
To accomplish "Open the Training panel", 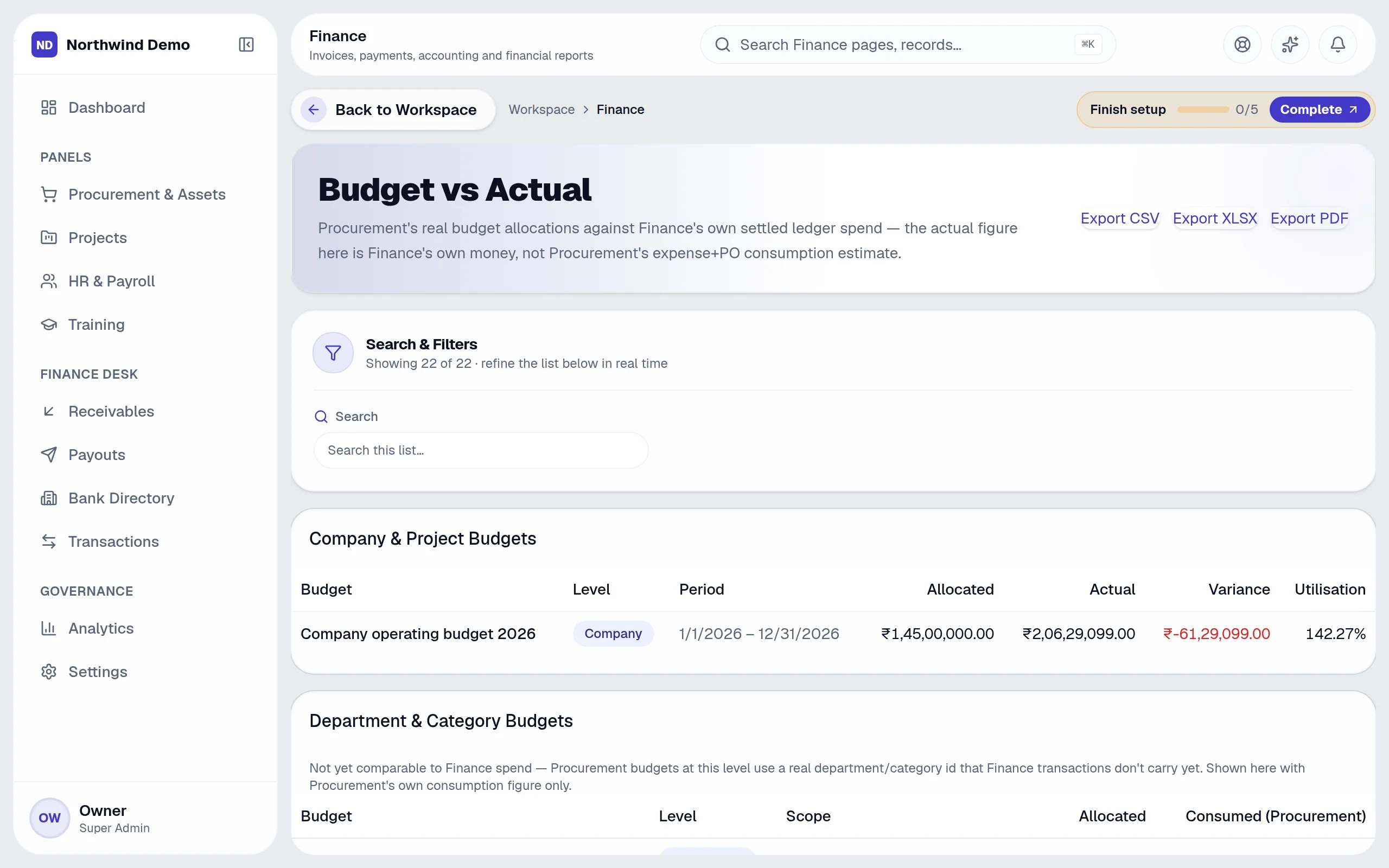I will tap(146, 324).
